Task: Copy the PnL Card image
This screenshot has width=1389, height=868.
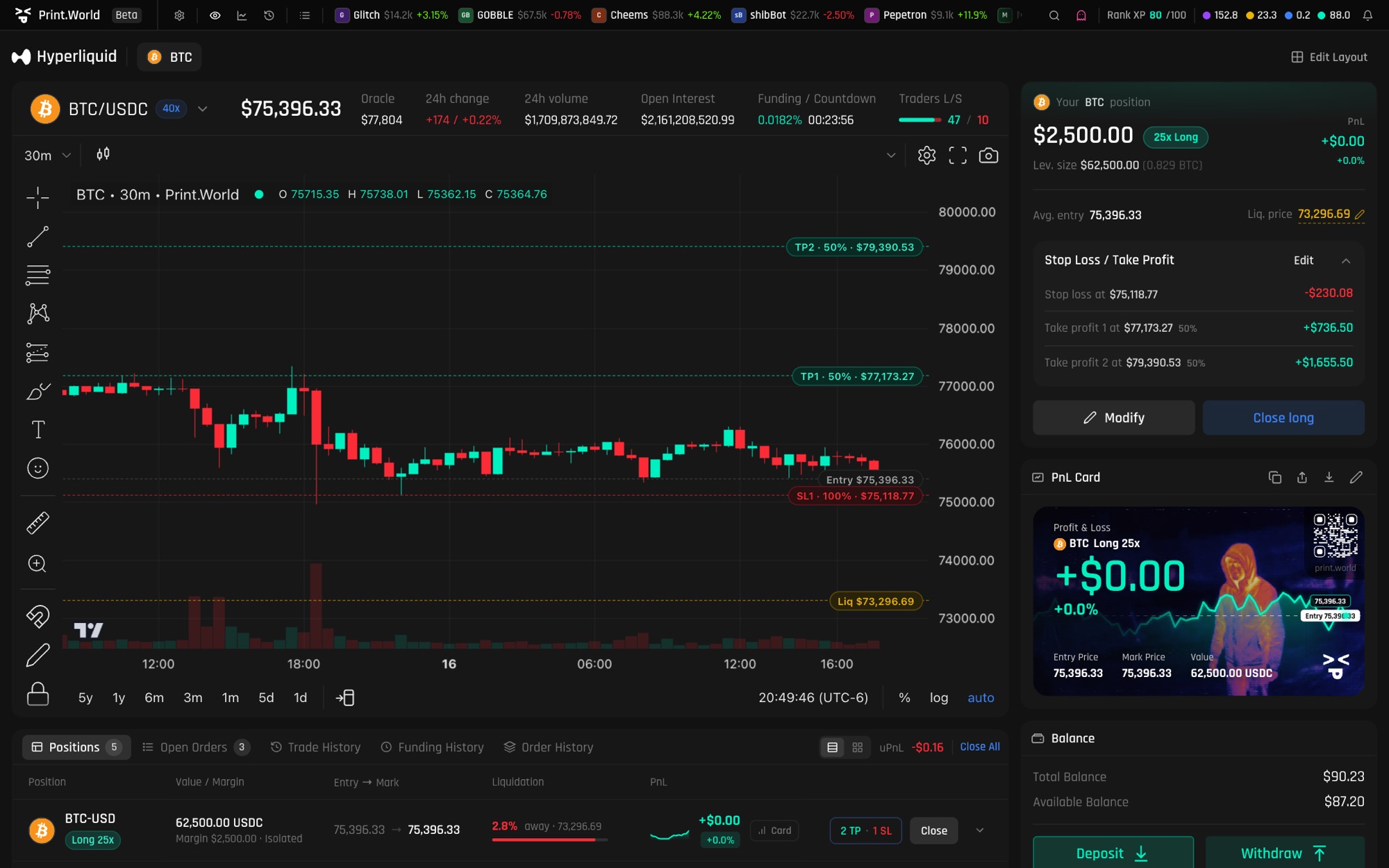Action: click(1274, 477)
